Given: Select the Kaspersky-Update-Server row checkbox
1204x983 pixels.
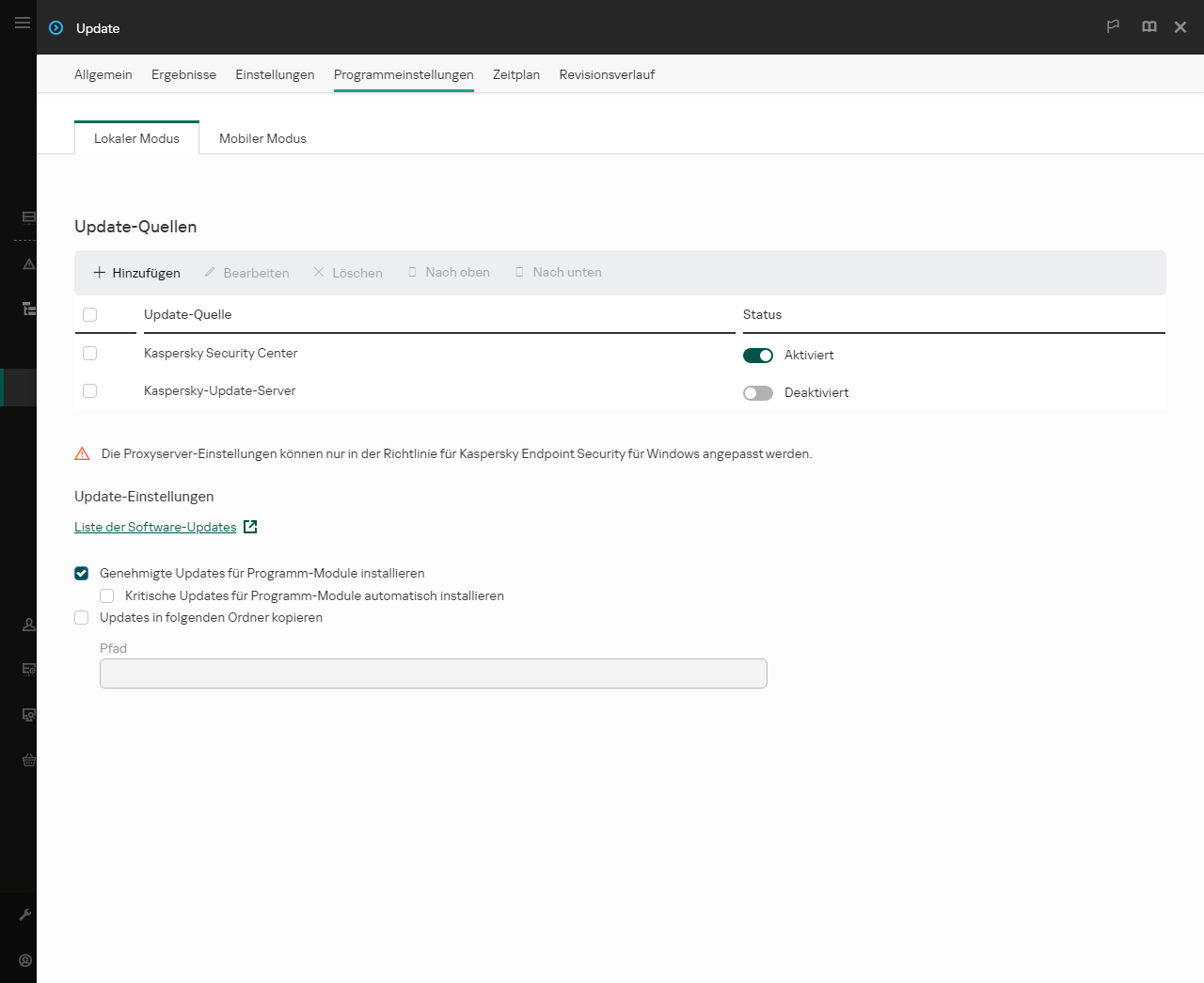Looking at the screenshot, I should (90, 391).
